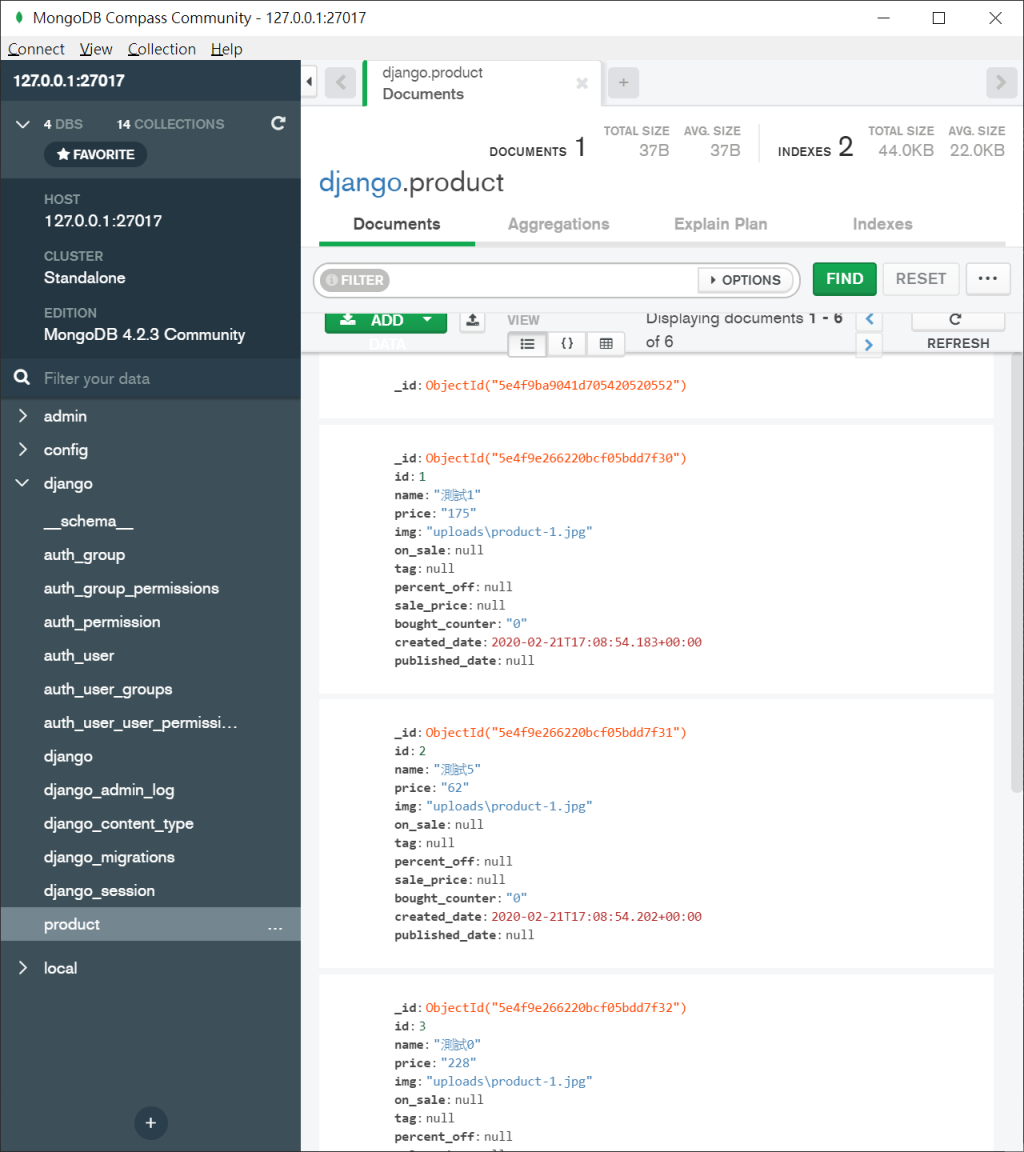The height and width of the screenshot is (1152, 1024).
Task: Select the auth_user_groups collection
Action: (108, 689)
